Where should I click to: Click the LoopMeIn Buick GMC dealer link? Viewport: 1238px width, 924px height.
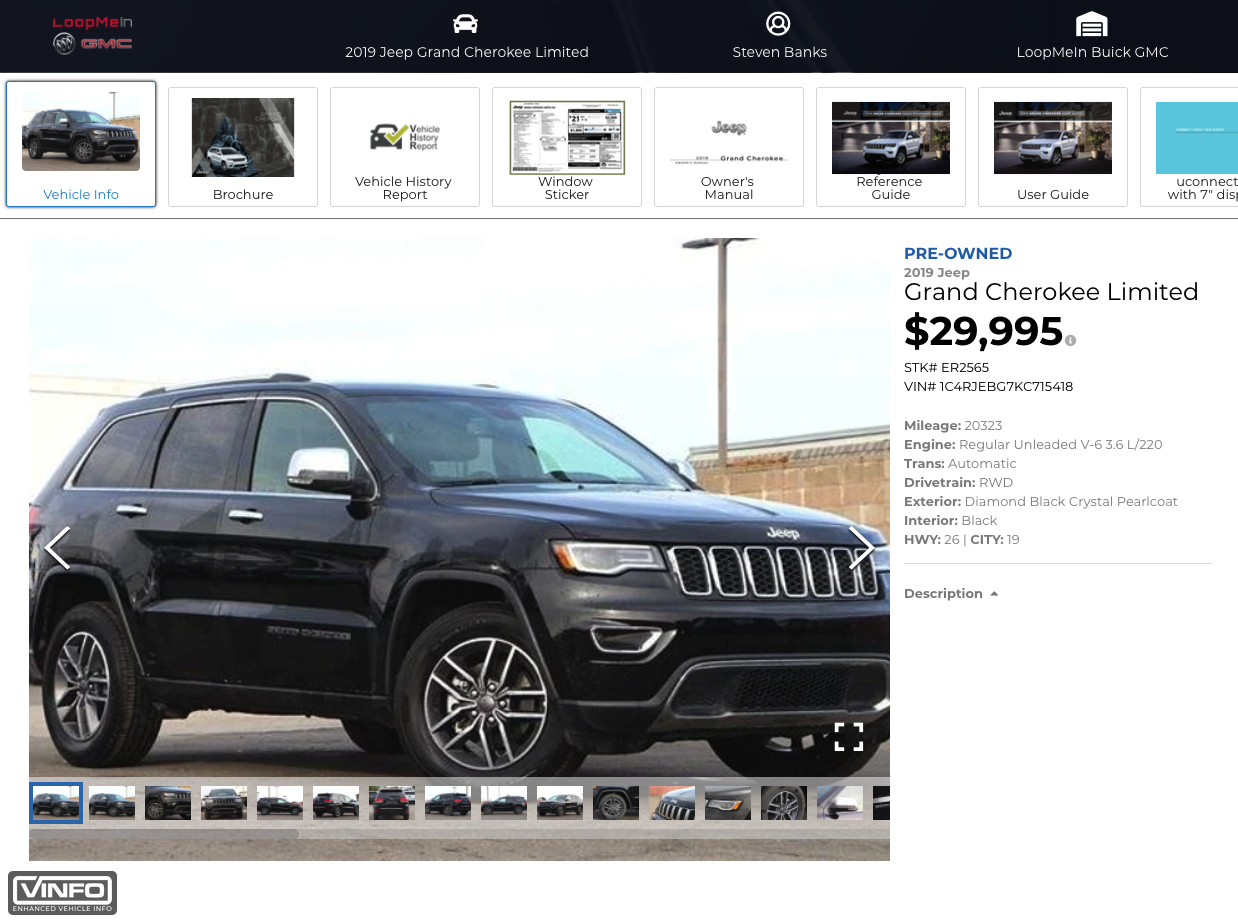click(x=1092, y=52)
